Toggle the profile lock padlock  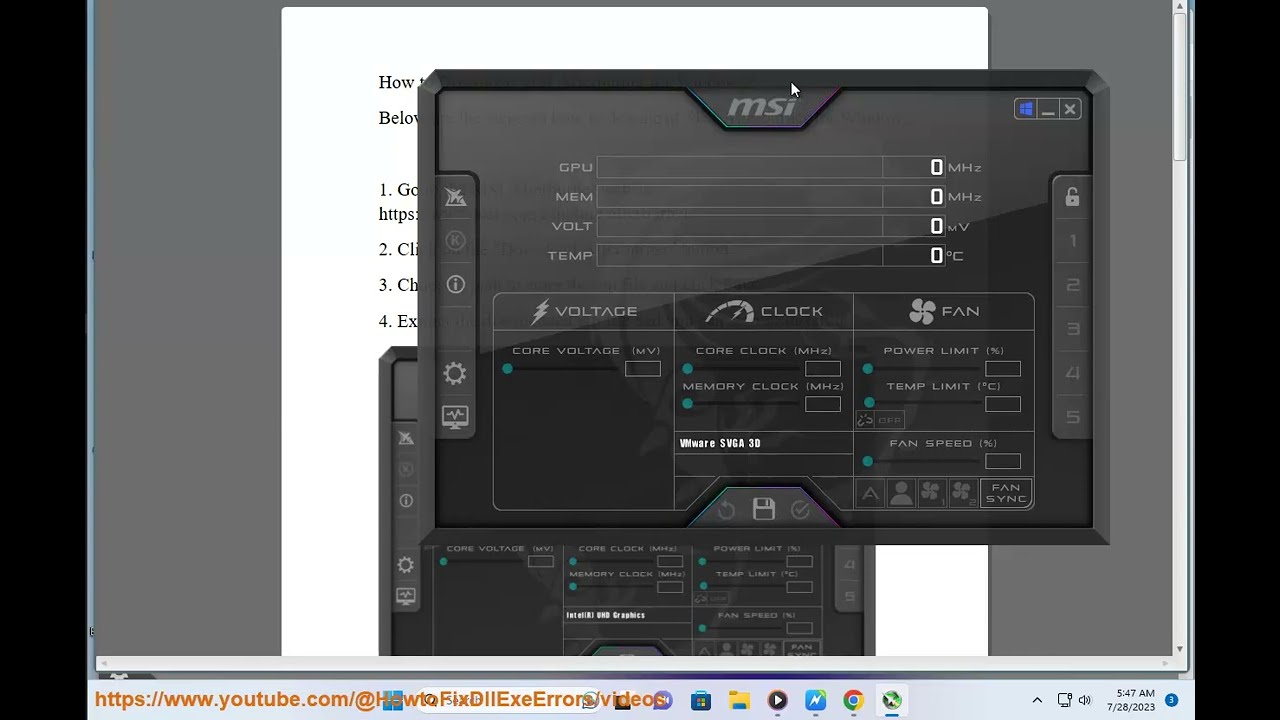point(1072,197)
